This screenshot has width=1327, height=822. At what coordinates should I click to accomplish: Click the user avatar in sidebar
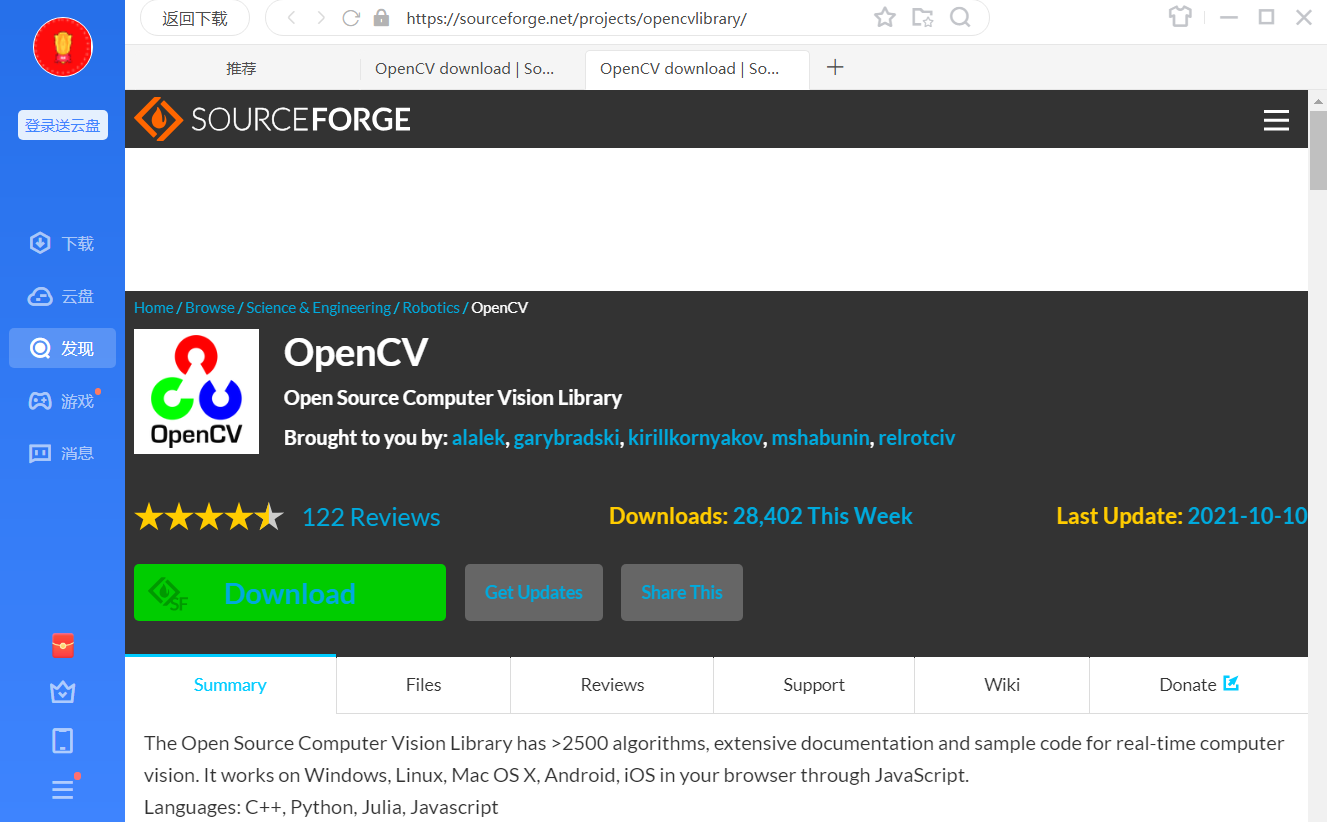(x=63, y=47)
